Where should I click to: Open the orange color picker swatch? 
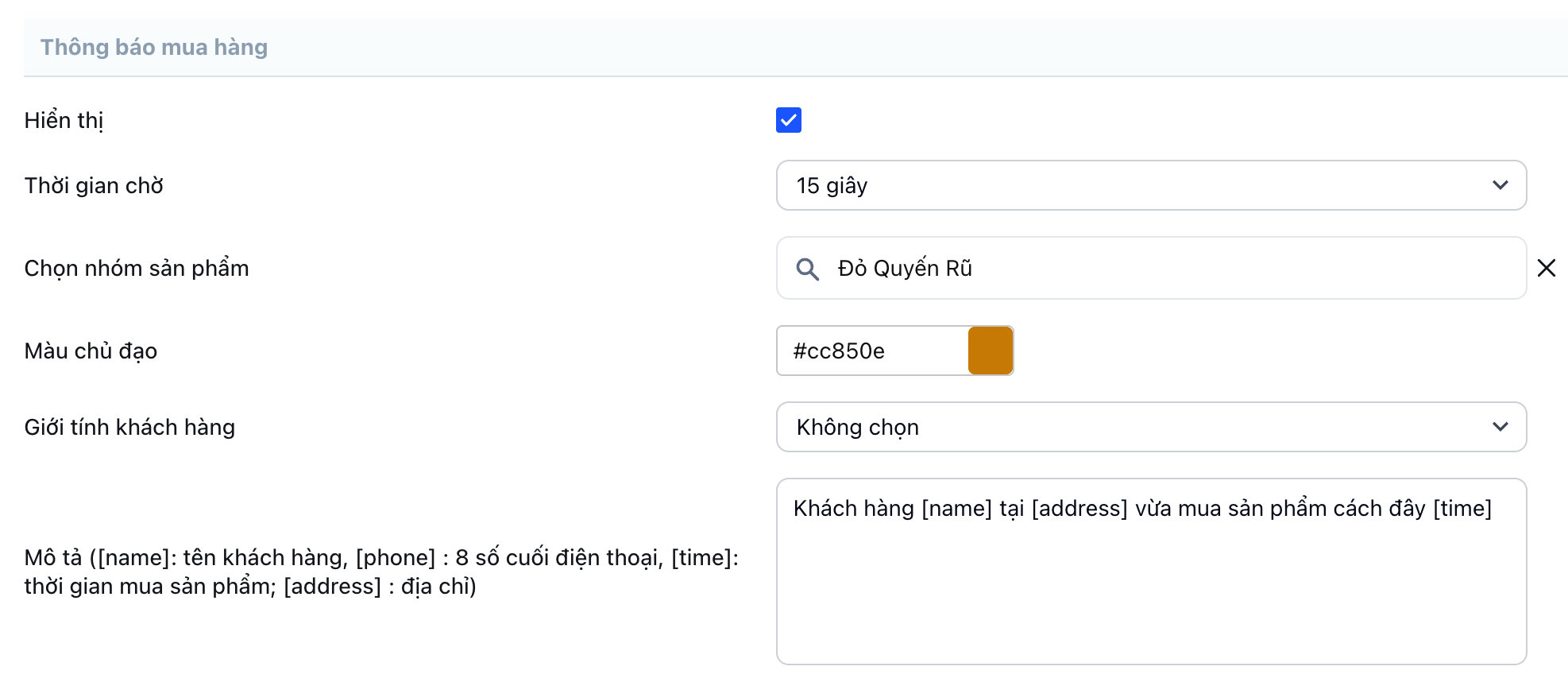pyautogui.click(x=991, y=351)
